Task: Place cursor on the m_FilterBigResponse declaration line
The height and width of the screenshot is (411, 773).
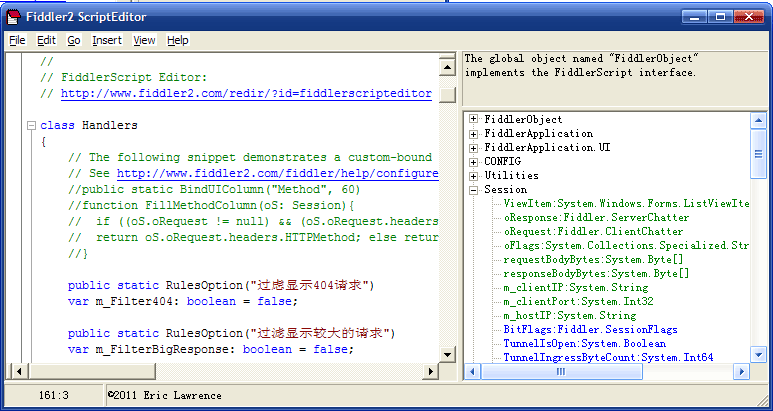Action: tap(211, 349)
